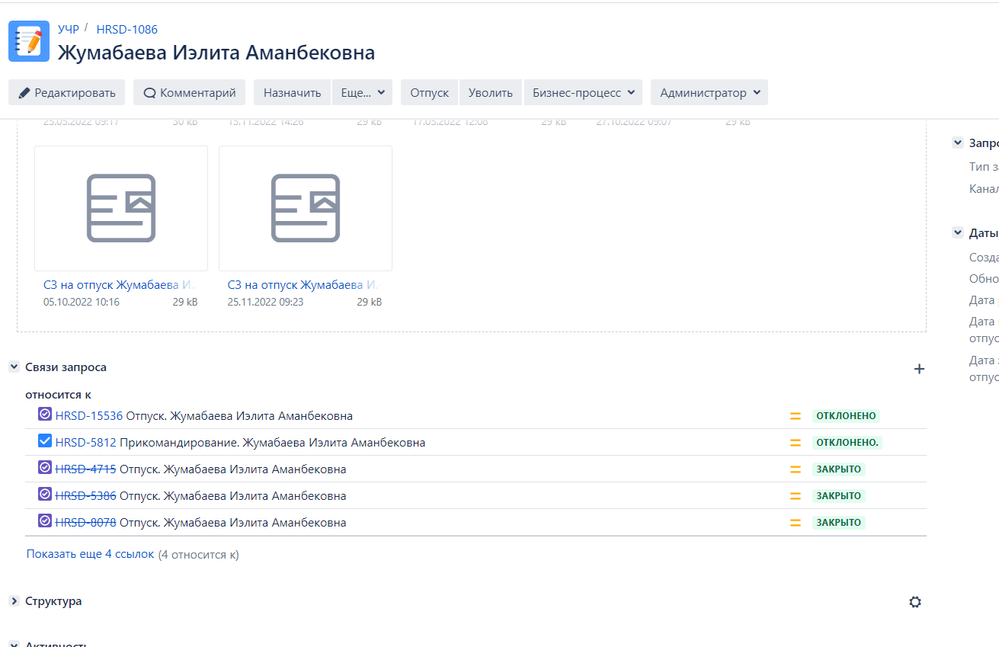The height and width of the screenshot is (647, 999).
Task: Click the Комментарий button
Action: 189,92
